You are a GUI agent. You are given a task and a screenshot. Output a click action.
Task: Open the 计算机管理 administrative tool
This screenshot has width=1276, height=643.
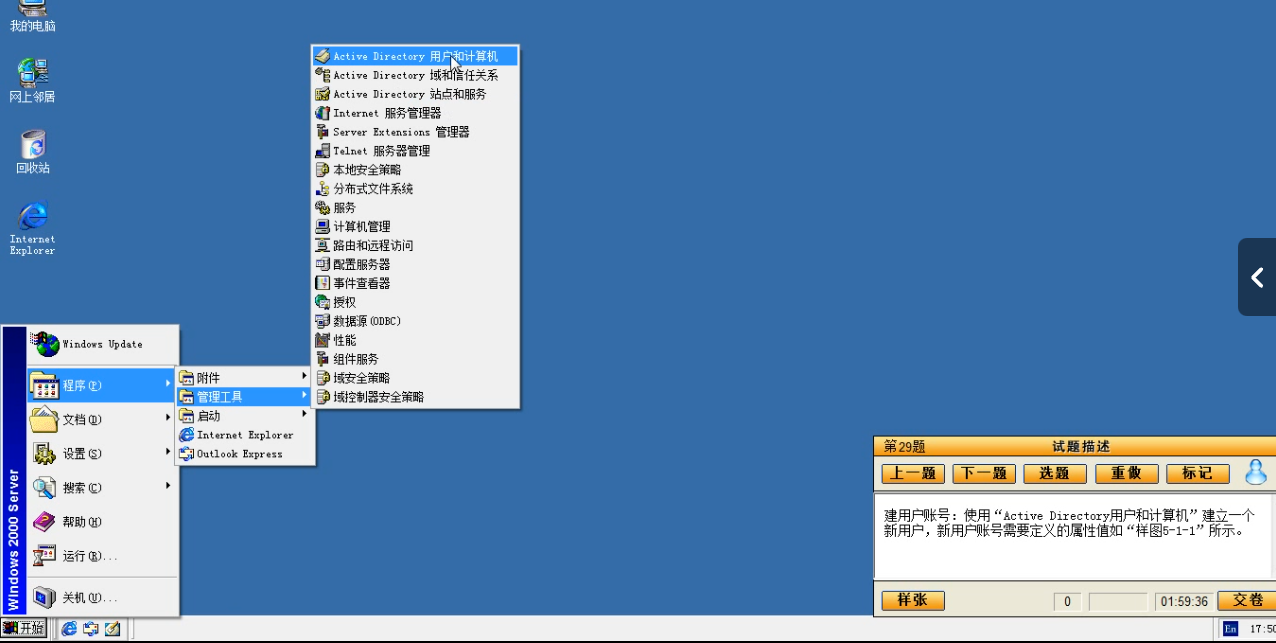(x=361, y=227)
